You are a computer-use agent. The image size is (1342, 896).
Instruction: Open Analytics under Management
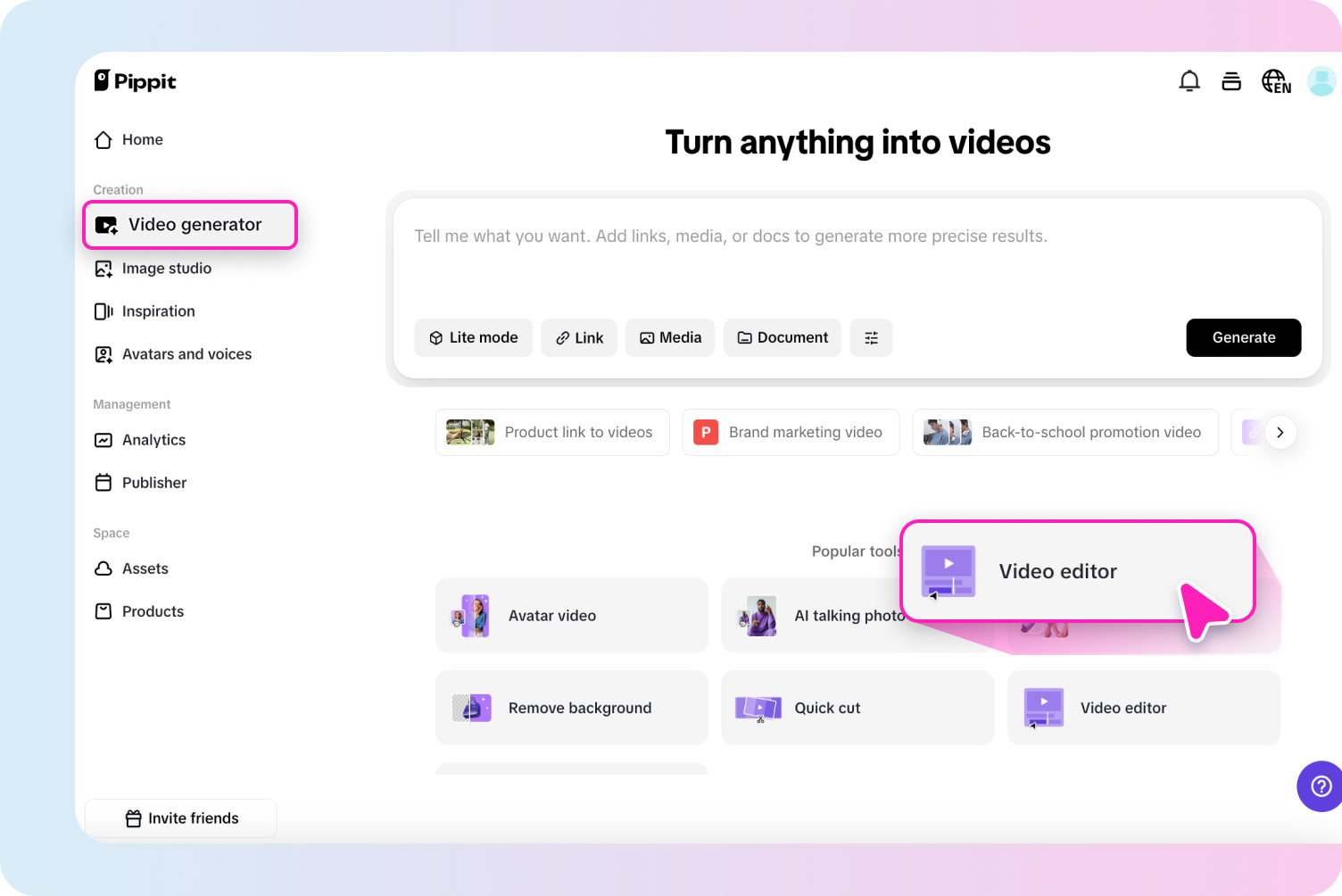pos(153,440)
